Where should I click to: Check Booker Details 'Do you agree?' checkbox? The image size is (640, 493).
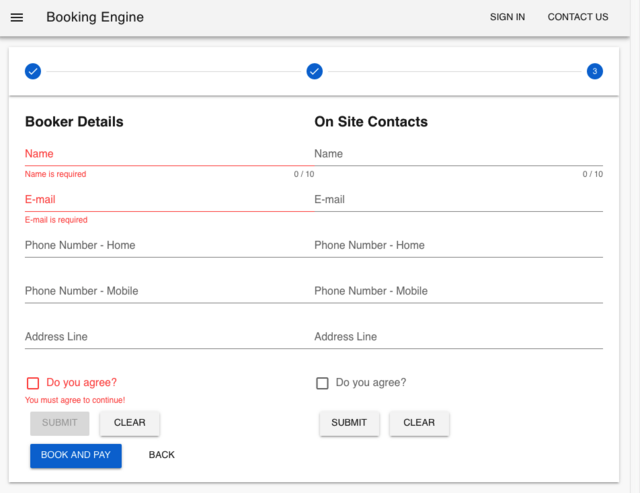point(33,383)
